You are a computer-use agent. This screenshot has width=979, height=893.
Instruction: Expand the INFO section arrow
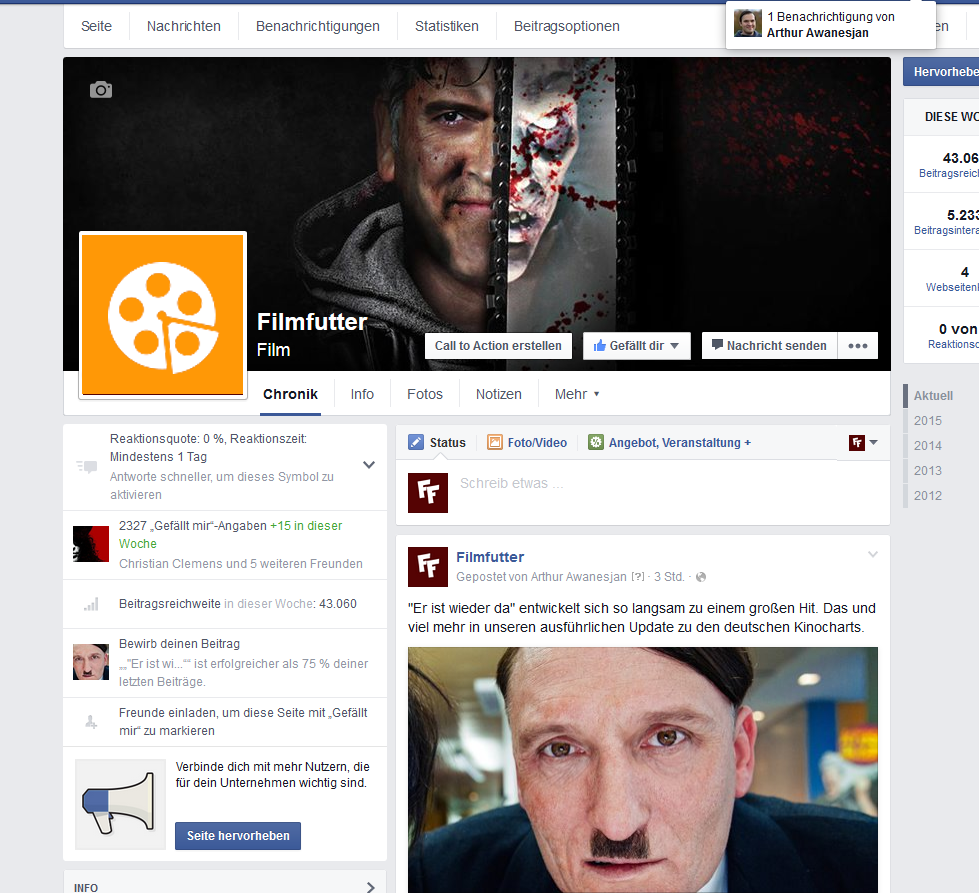[x=370, y=886]
